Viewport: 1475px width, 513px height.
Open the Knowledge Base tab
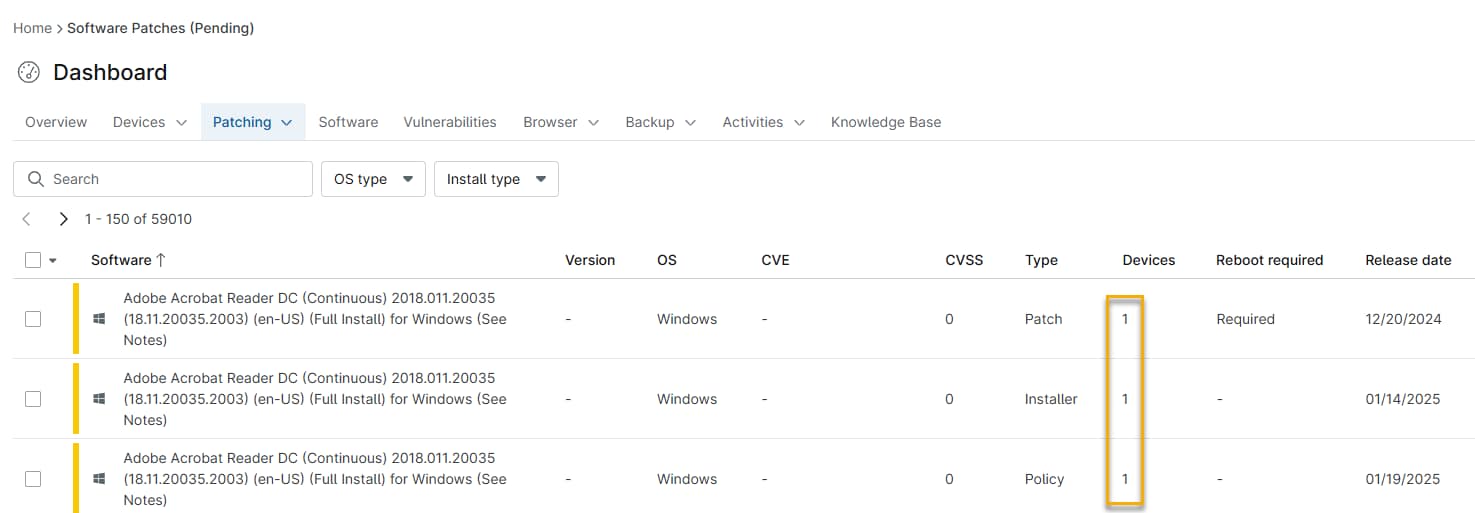pyautogui.click(x=885, y=122)
